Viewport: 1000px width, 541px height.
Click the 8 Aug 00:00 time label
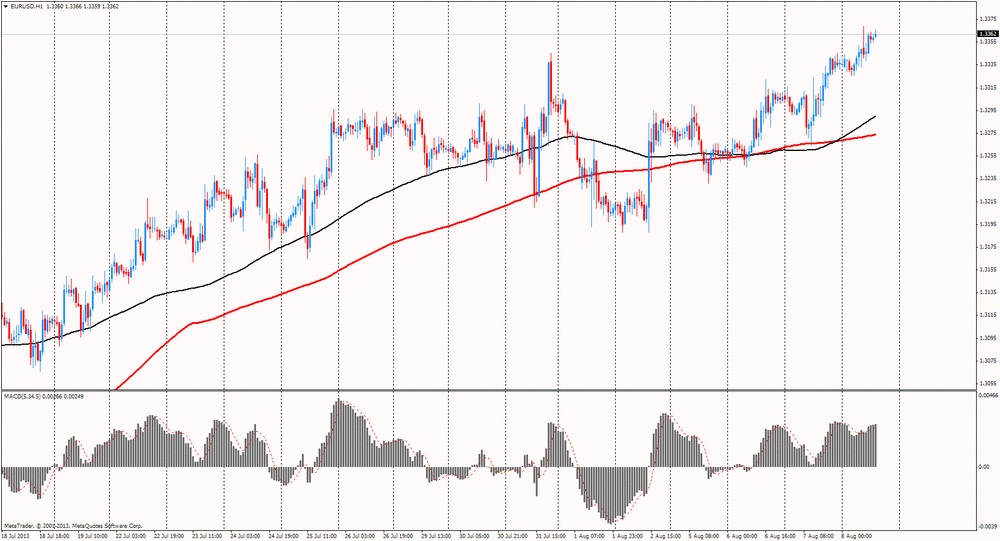pos(857,536)
